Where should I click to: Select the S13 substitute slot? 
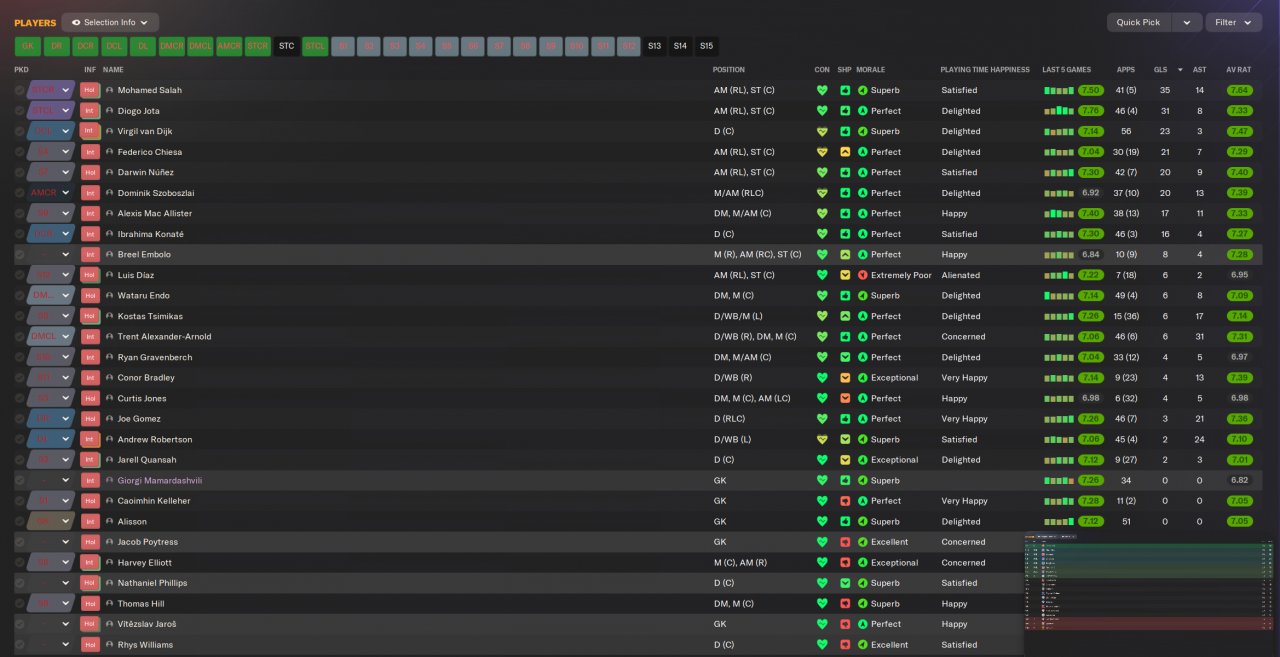[x=654, y=46]
